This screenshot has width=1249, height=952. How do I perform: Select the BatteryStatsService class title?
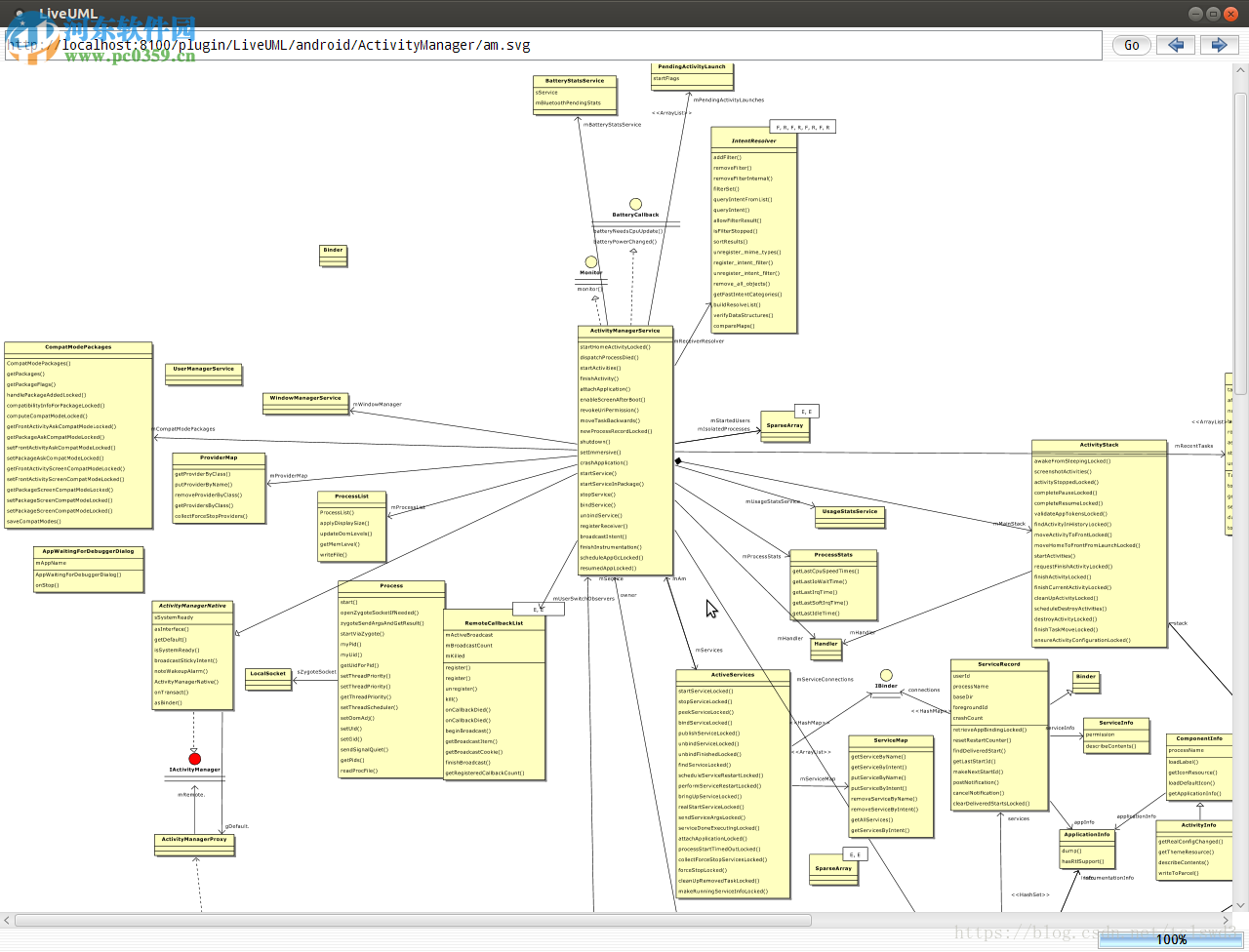[575, 81]
